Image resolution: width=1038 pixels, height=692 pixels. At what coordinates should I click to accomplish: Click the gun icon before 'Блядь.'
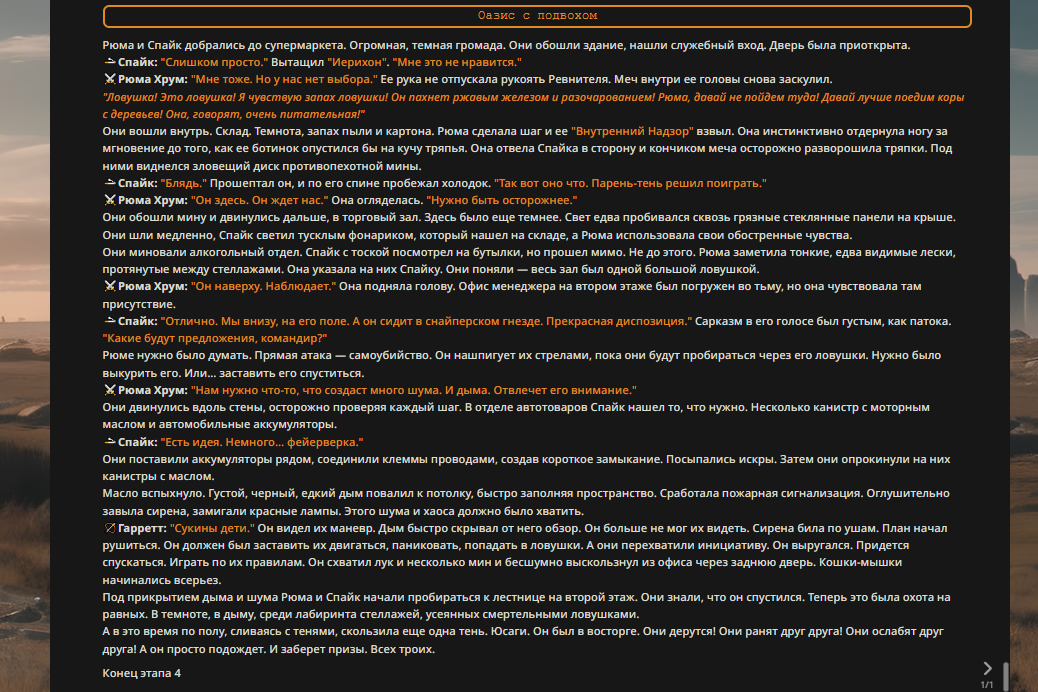pos(110,183)
